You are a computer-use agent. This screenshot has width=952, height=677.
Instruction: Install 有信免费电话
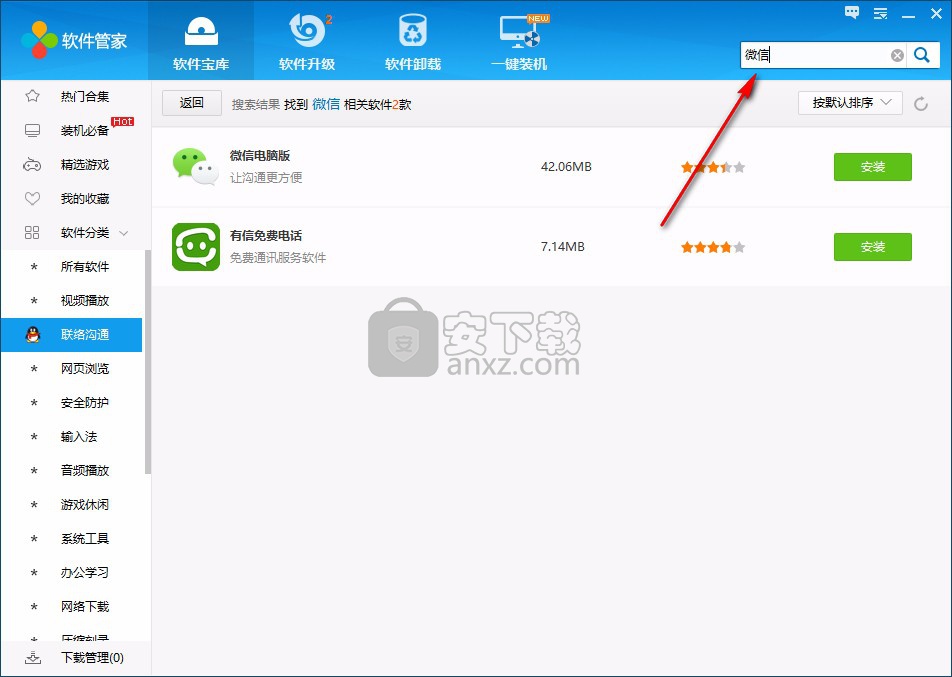point(872,247)
